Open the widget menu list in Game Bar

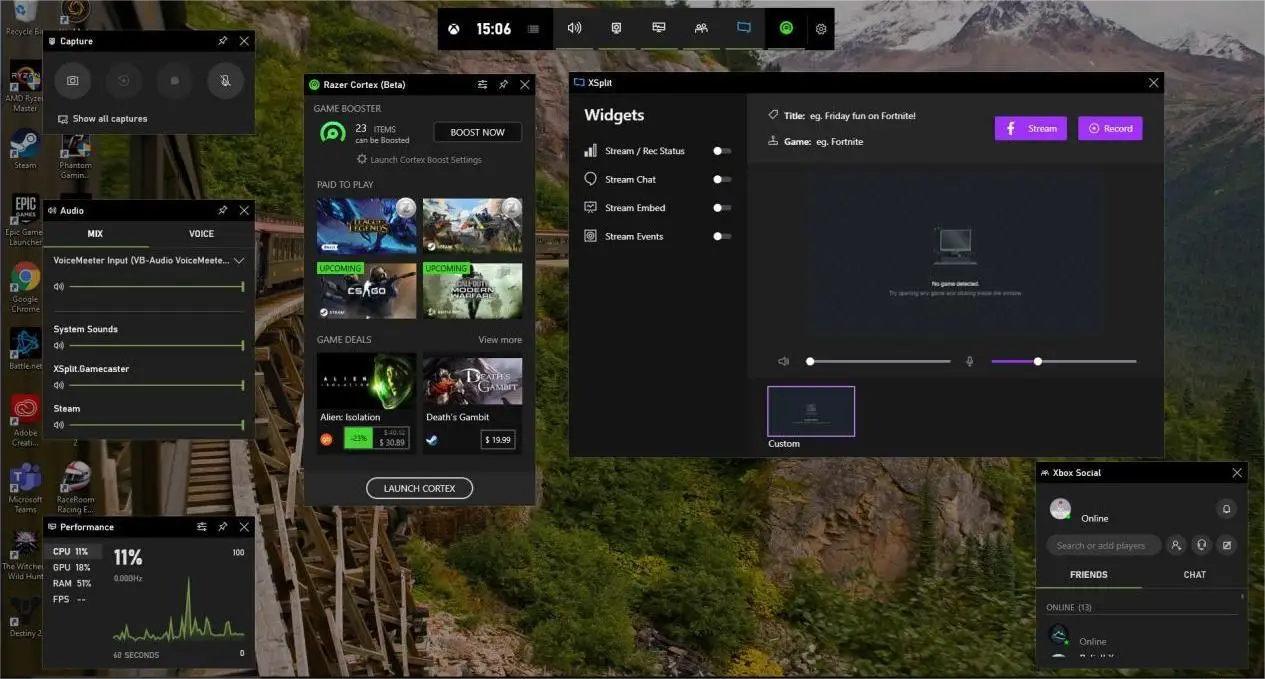point(534,29)
